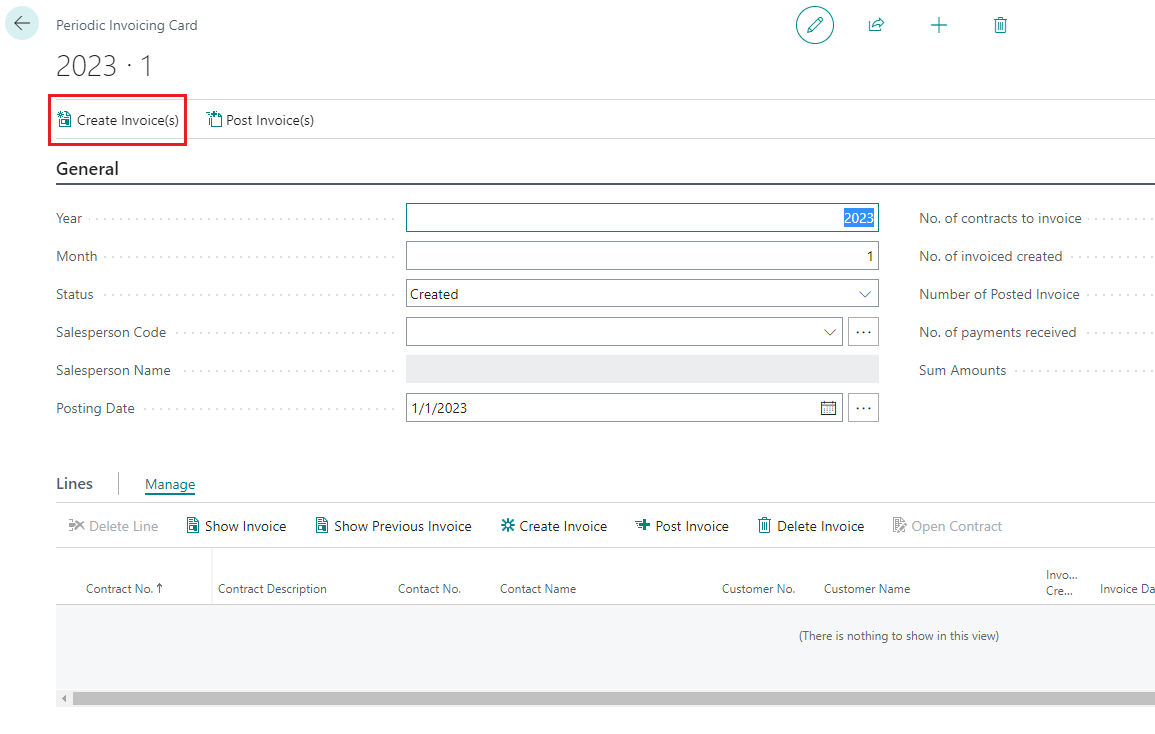Click ellipsis button beside Posting Date
This screenshot has height=734, width=1155.
[863, 408]
